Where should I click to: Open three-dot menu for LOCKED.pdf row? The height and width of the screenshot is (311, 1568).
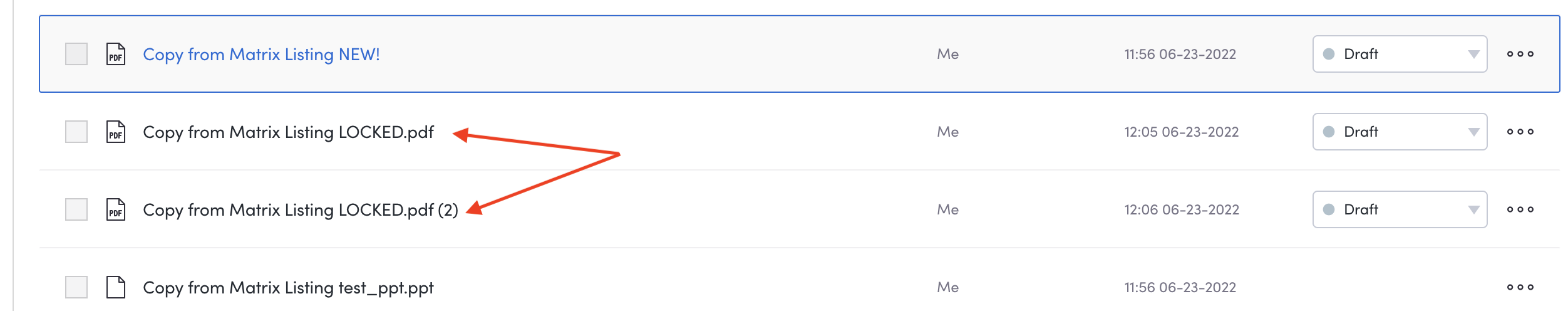[1520, 132]
